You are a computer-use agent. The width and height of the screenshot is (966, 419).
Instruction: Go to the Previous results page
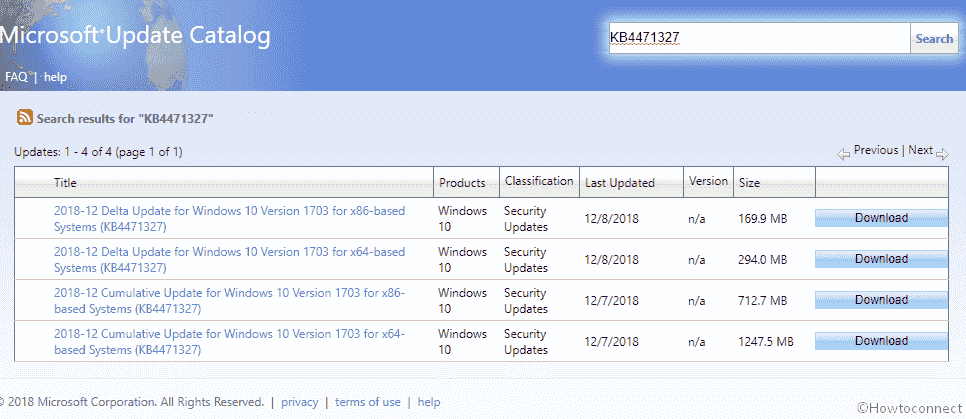tap(875, 150)
